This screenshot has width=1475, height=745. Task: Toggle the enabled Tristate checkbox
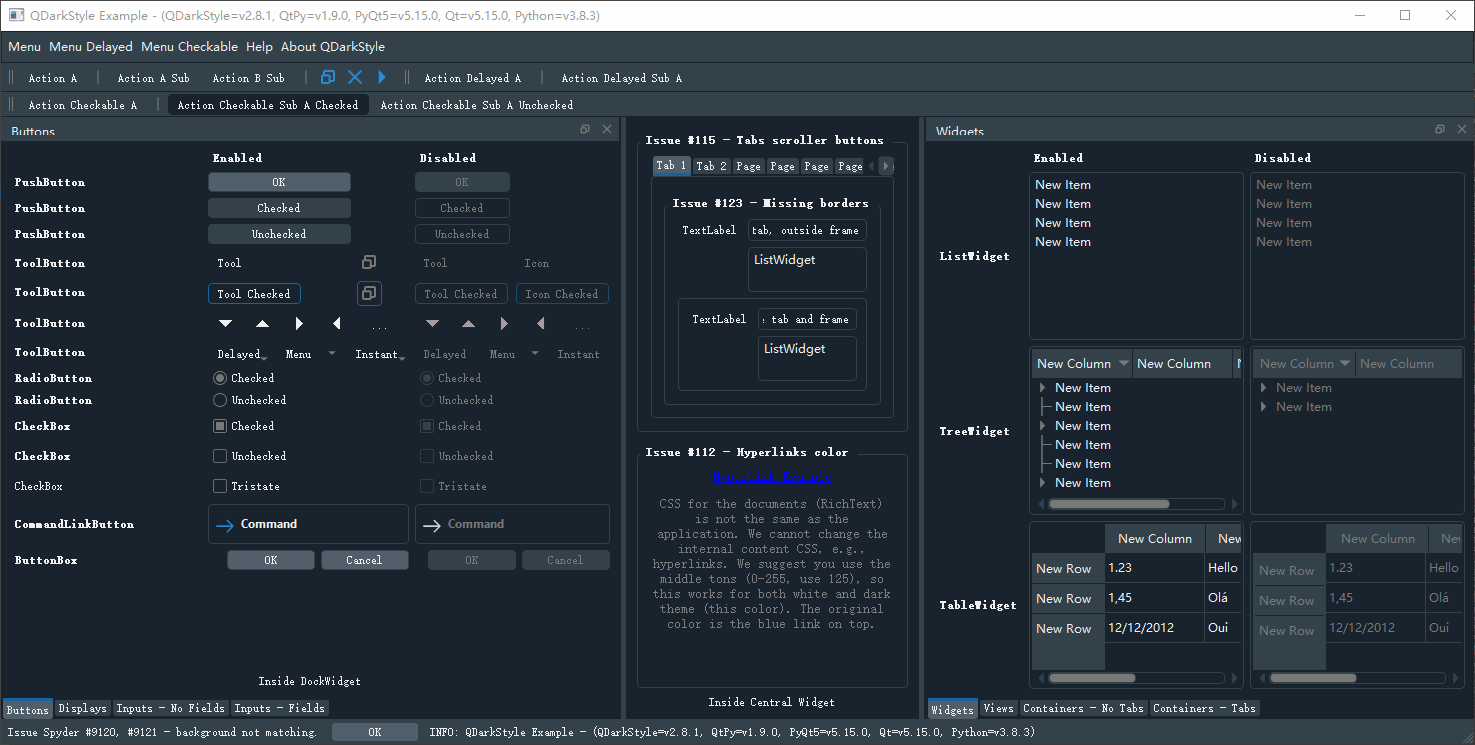[246, 486]
